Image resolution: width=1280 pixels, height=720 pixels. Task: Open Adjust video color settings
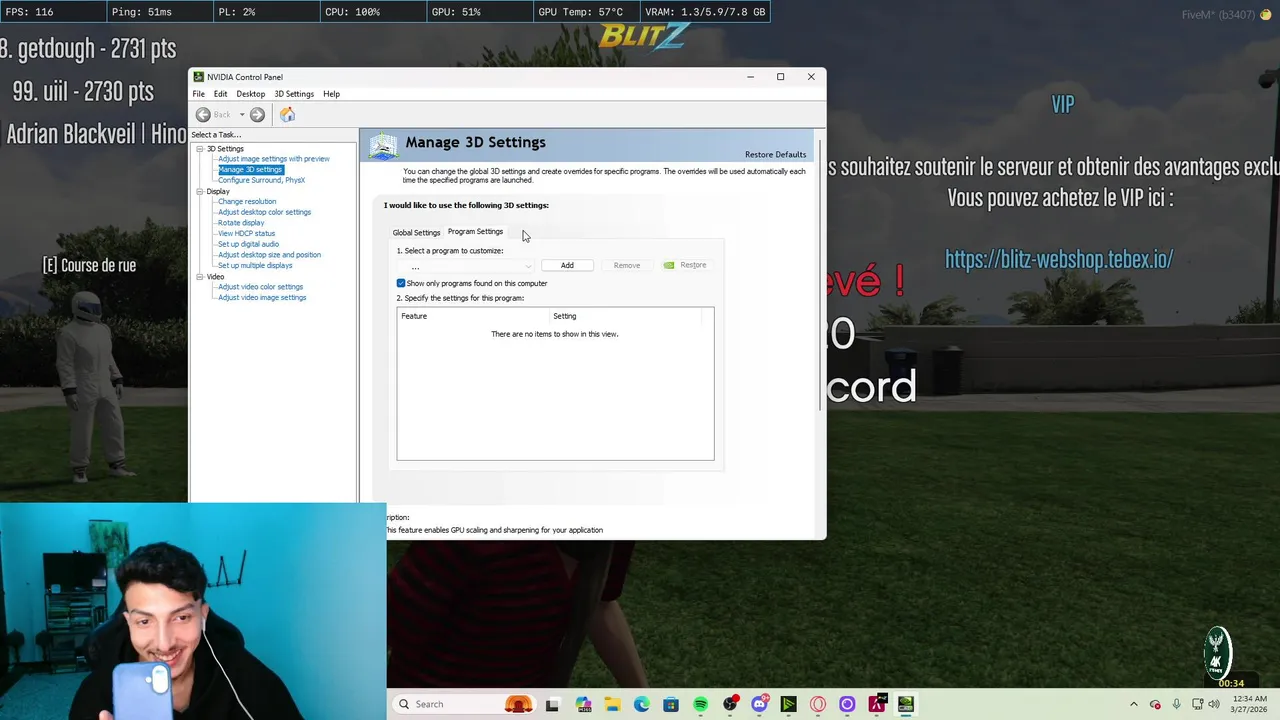coord(260,287)
